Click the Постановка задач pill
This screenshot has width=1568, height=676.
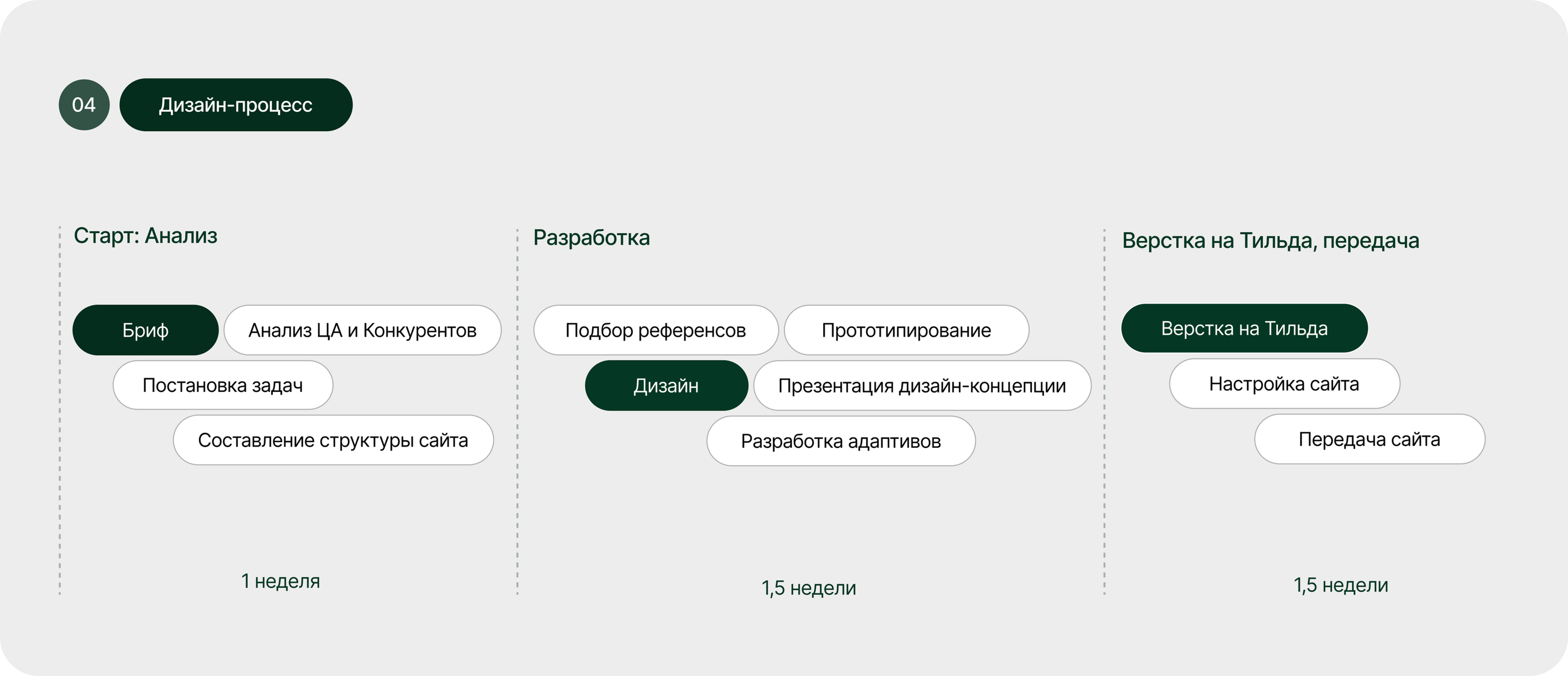[223, 385]
